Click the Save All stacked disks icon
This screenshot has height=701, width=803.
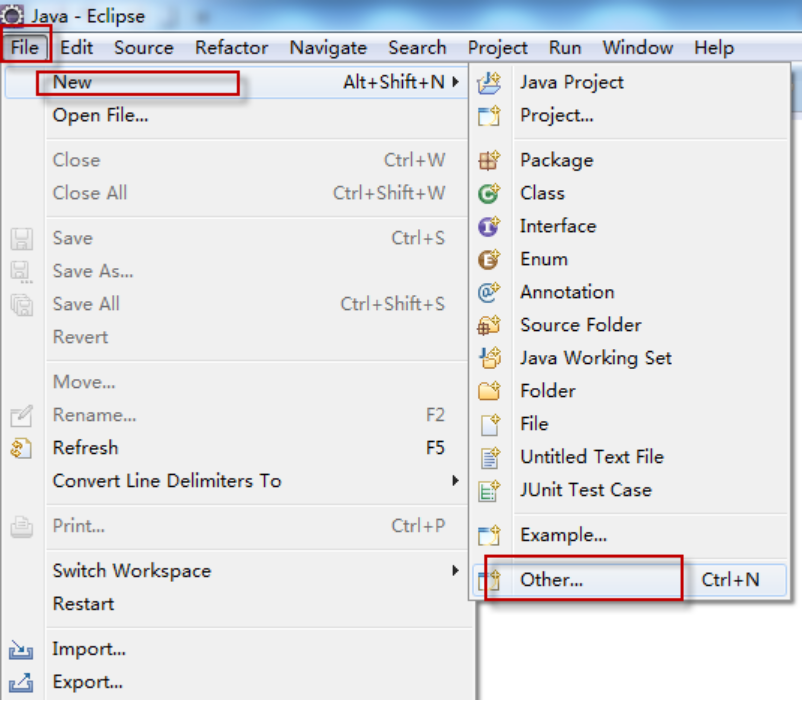coord(22,305)
